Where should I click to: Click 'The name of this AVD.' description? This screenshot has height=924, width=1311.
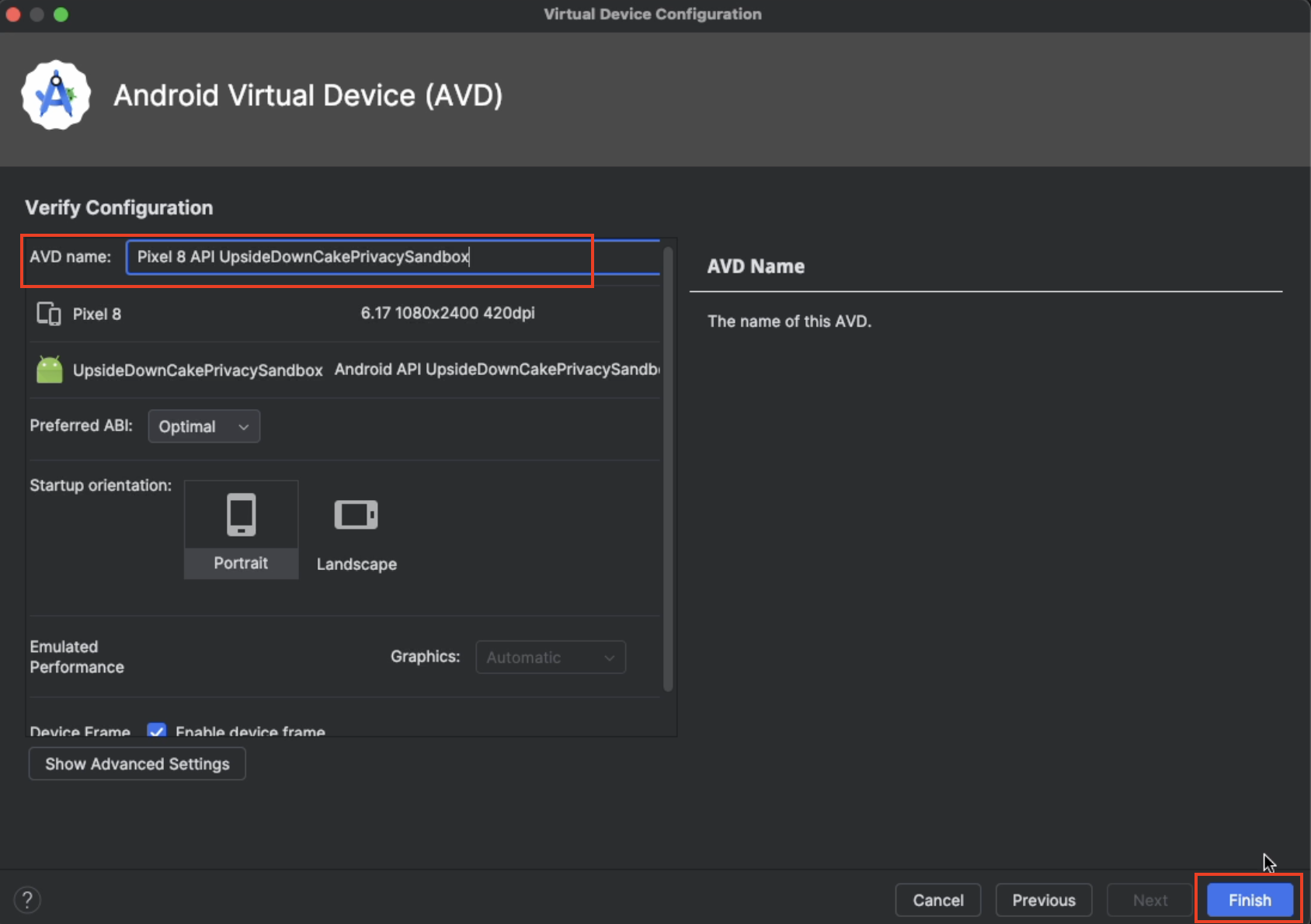click(x=789, y=321)
